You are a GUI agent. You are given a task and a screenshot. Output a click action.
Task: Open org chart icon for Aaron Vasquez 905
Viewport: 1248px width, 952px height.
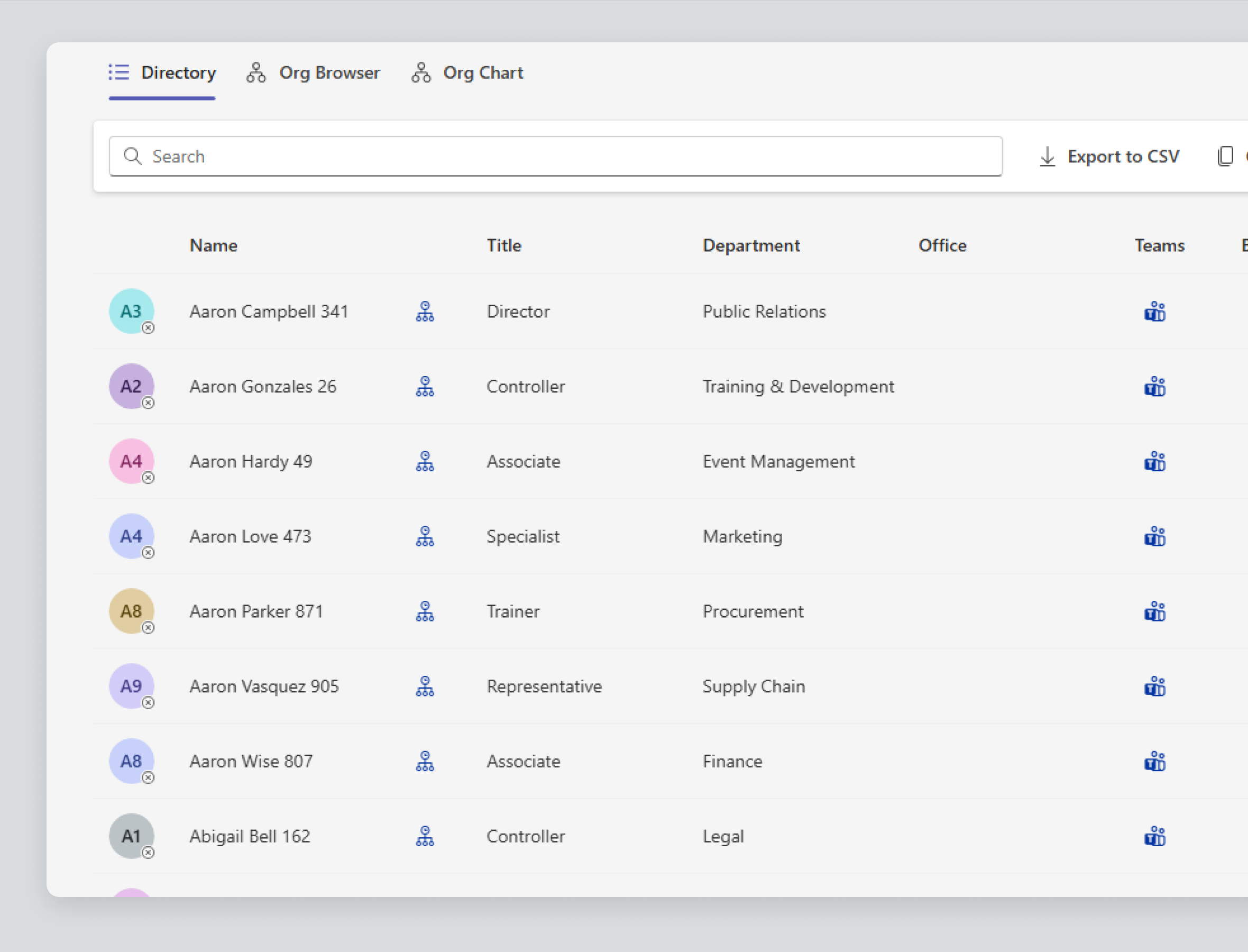(x=425, y=686)
